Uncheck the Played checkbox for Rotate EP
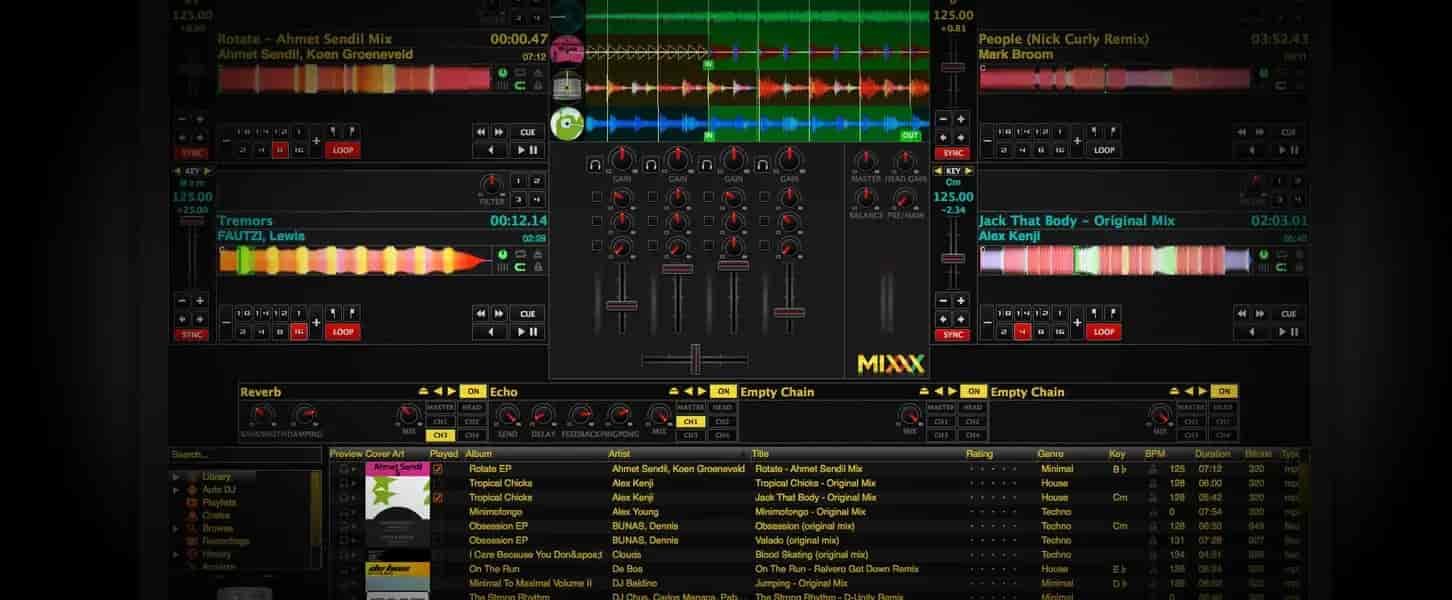1452x600 pixels. [x=438, y=469]
